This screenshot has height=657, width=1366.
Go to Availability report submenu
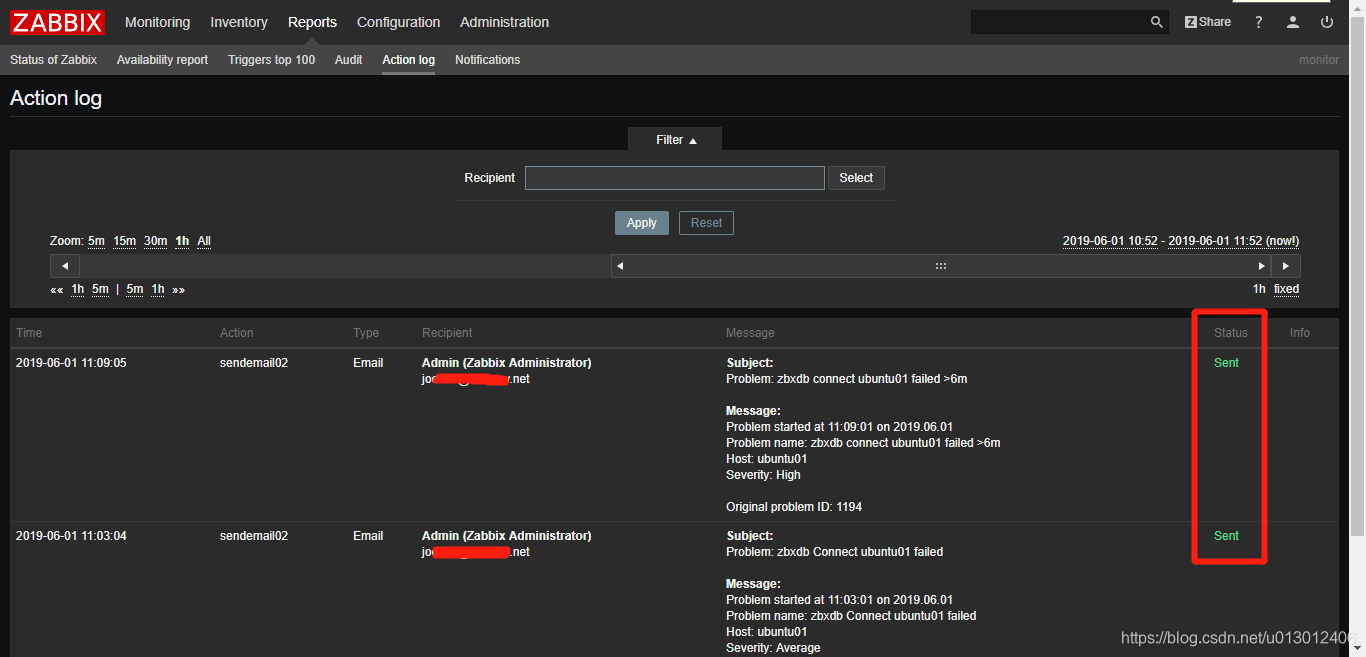[x=162, y=60]
